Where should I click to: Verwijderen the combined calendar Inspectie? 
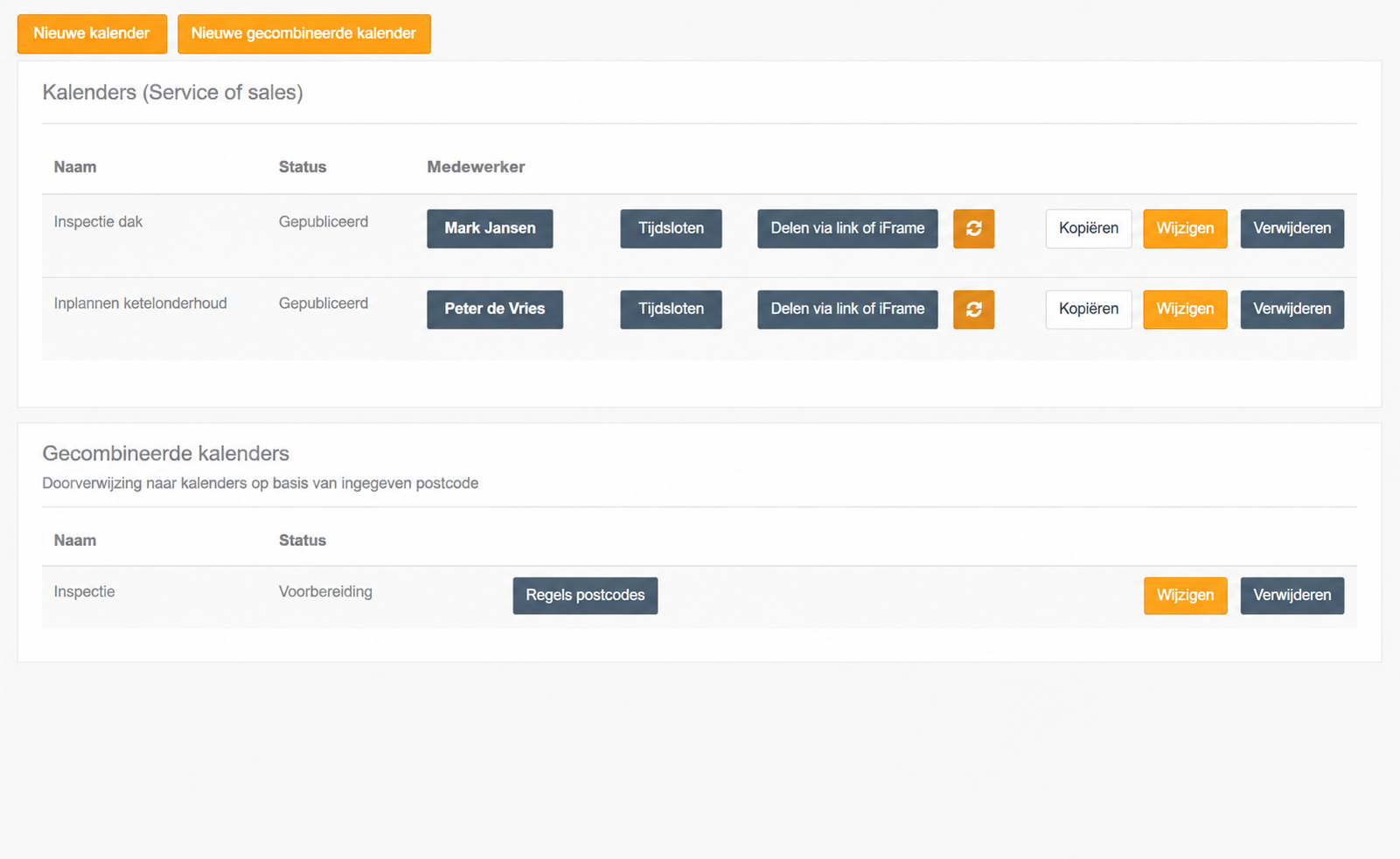(1292, 596)
